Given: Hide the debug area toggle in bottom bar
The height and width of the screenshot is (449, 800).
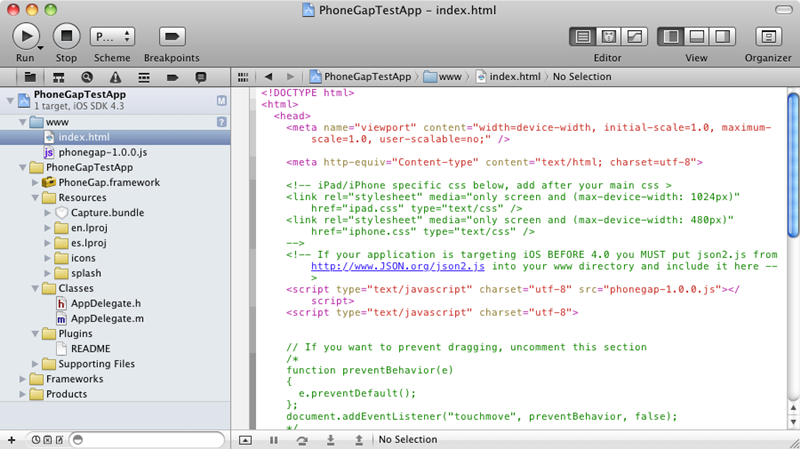Looking at the screenshot, I should (x=245, y=440).
